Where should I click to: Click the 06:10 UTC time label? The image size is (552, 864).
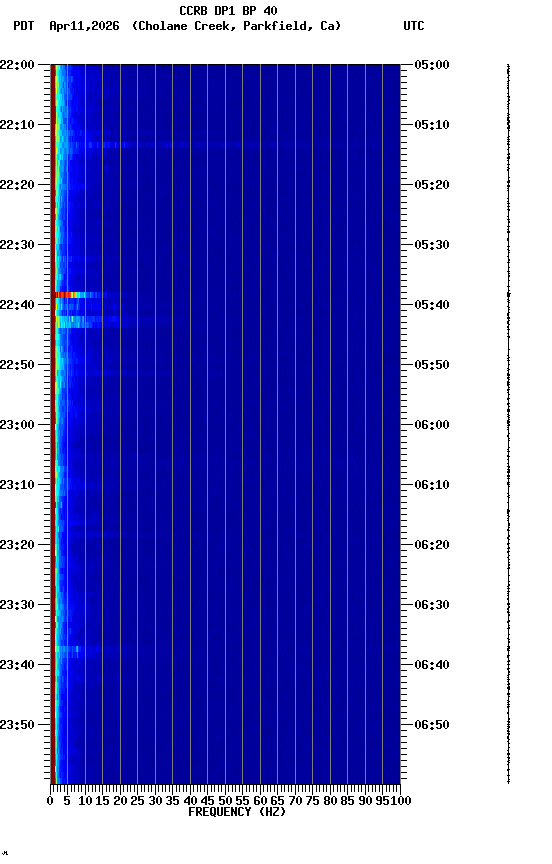click(432, 485)
